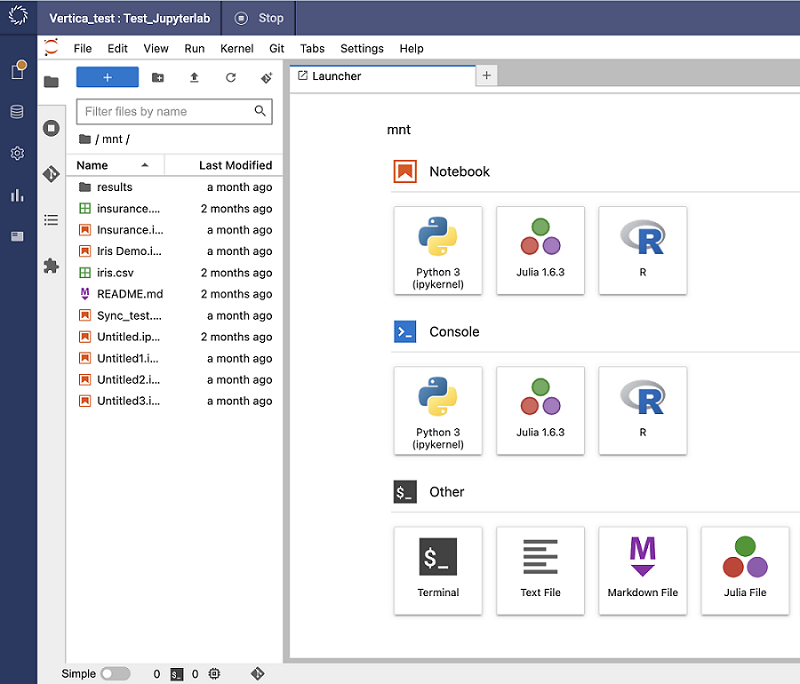Click the Stop workspace button

pos(259,18)
